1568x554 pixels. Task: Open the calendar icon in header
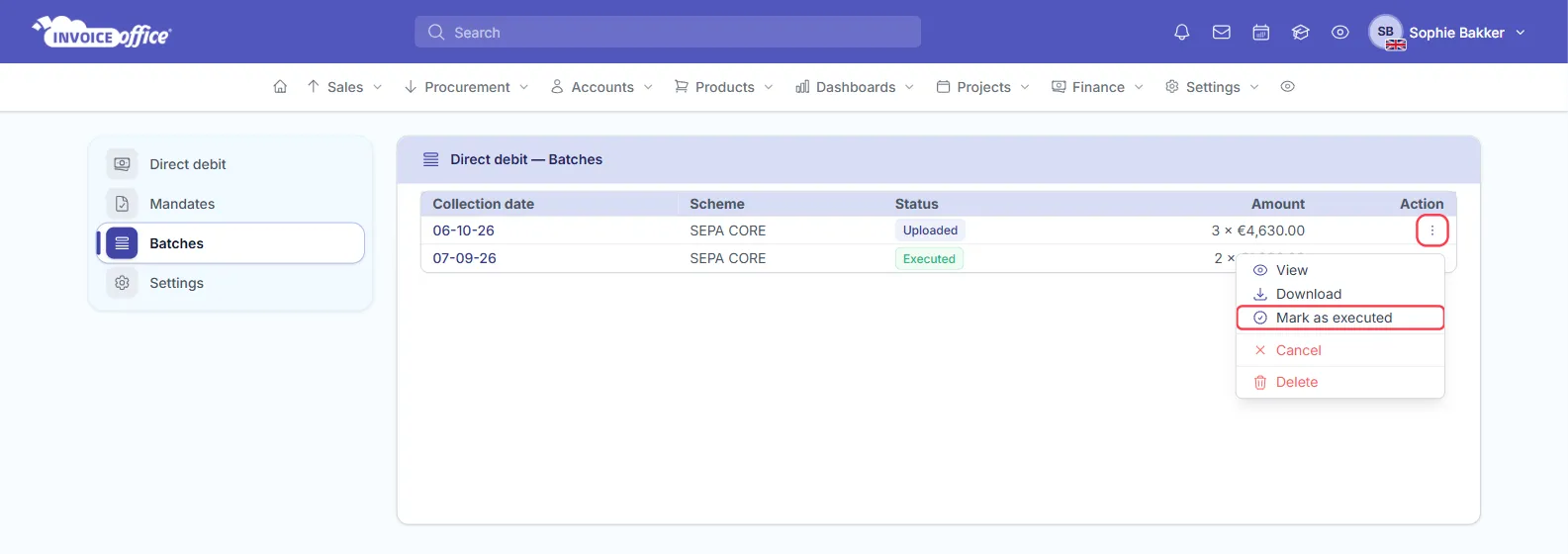coord(1260,33)
